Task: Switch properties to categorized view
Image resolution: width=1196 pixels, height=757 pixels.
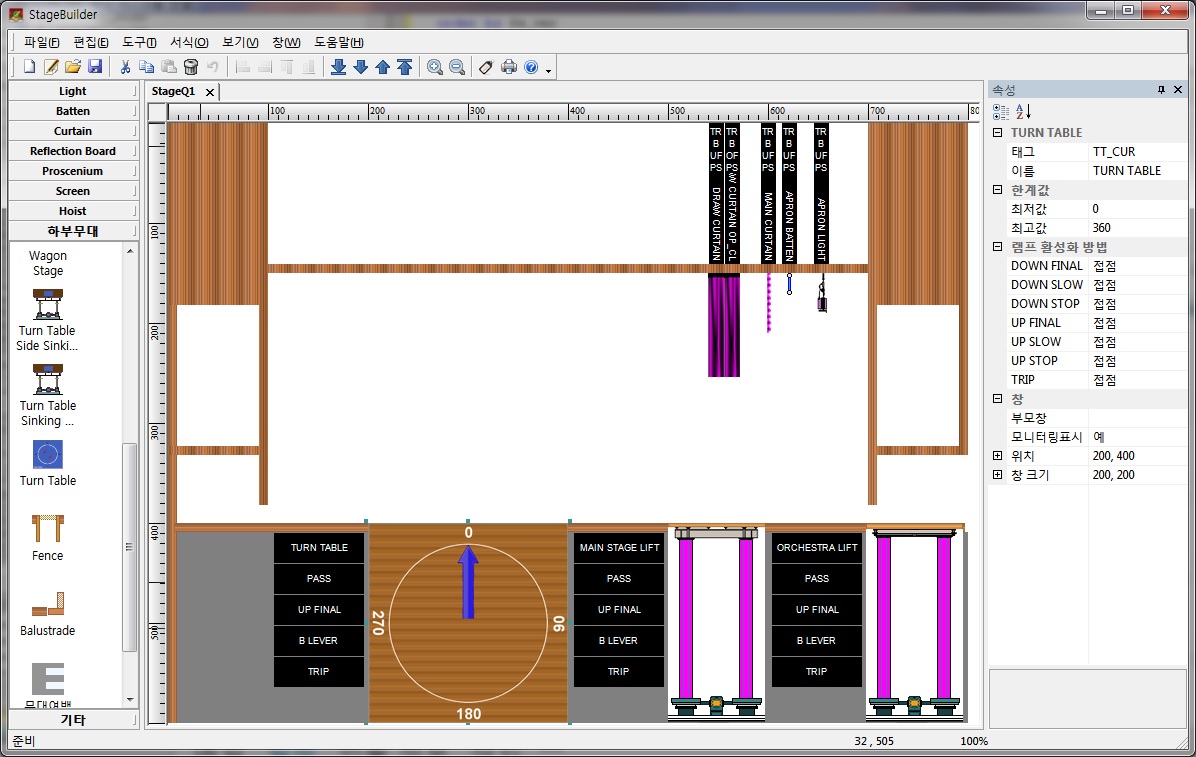Action: pyautogui.click(x=1001, y=112)
